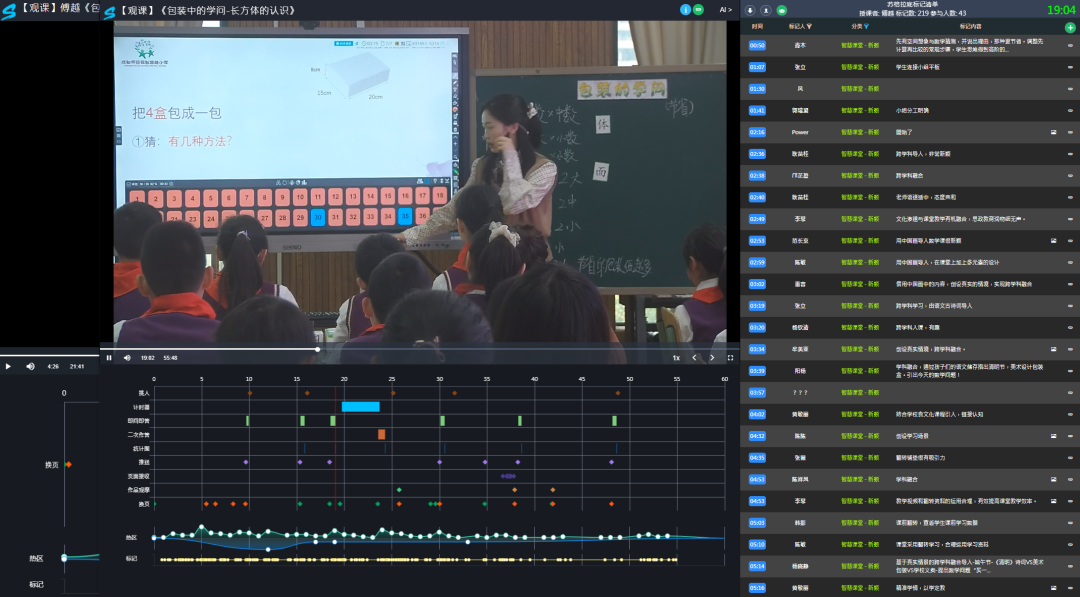This screenshot has width=1080, height=597.
Task: Pause the classroom video playback
Action: point(109,357)
